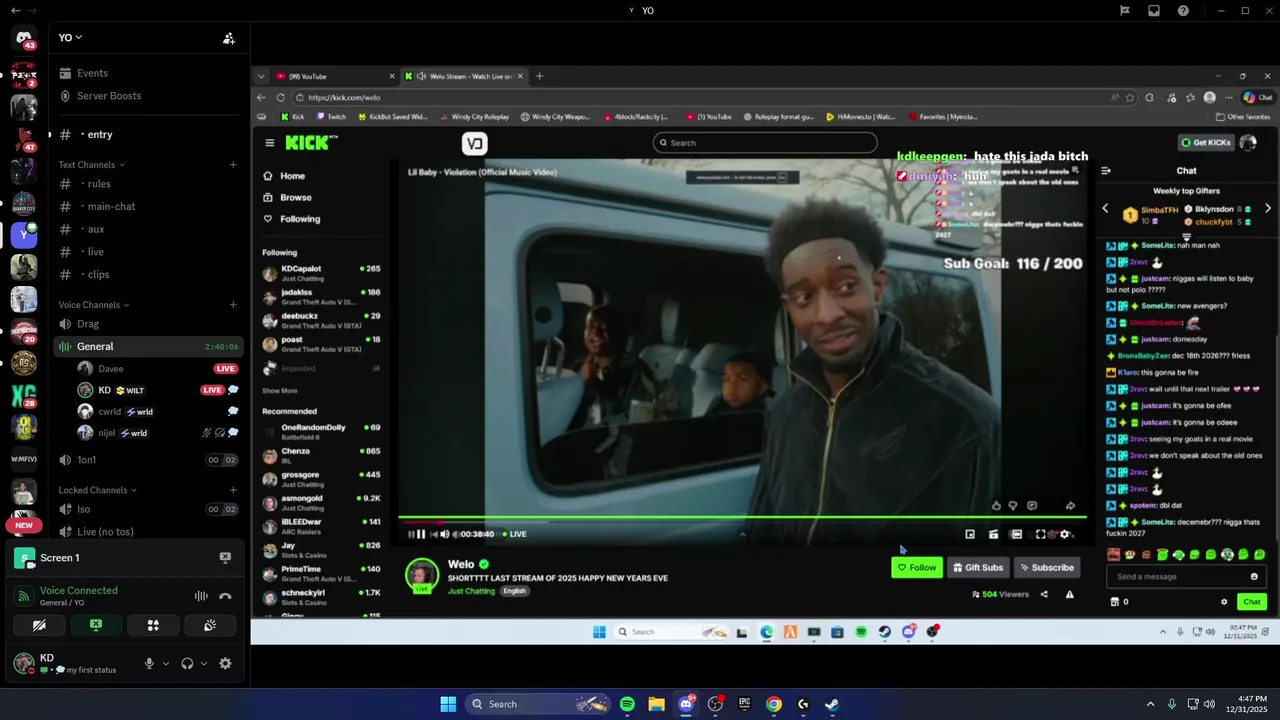Screen dimensions: 1280x720
Task: Click the Get KICKs button
Action: [1206, 143]
